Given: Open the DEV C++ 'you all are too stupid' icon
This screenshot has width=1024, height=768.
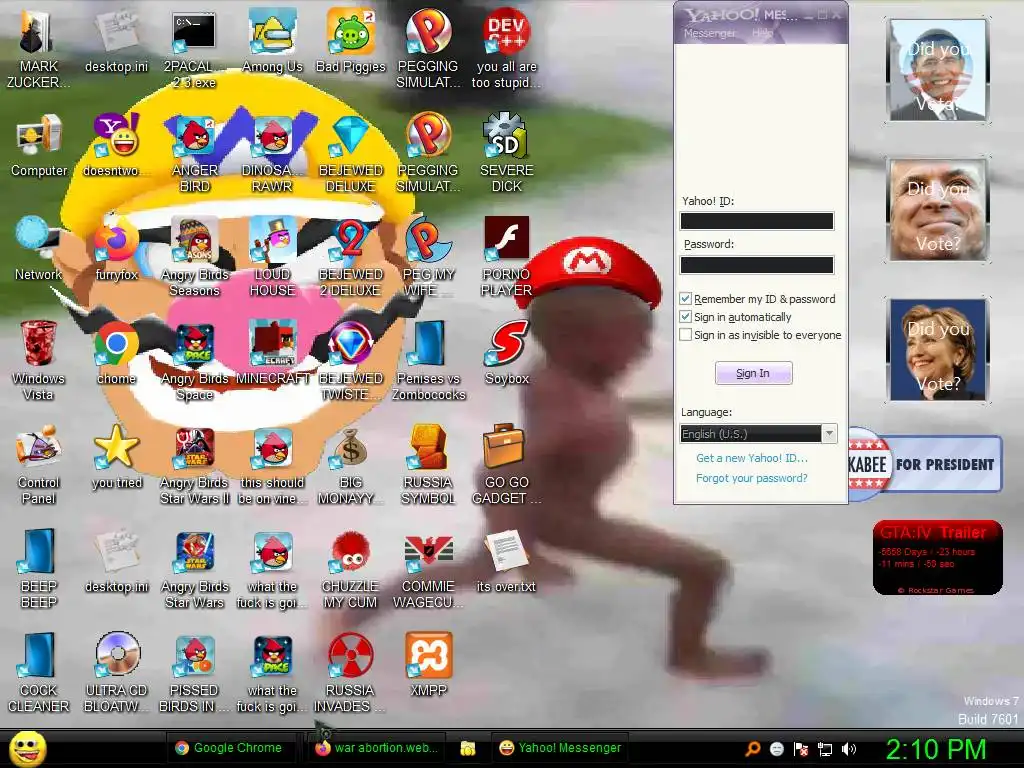Looking at the screenshot, I should pos(506,48).
